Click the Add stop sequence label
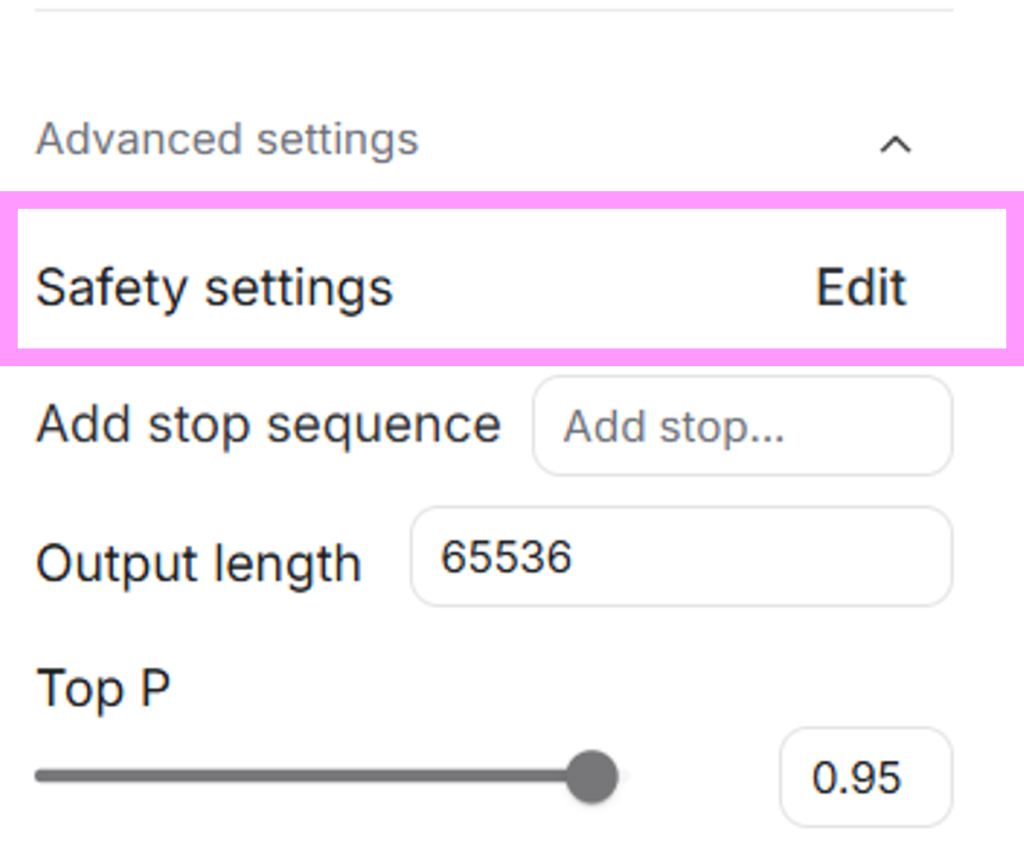 coord(268,425)
